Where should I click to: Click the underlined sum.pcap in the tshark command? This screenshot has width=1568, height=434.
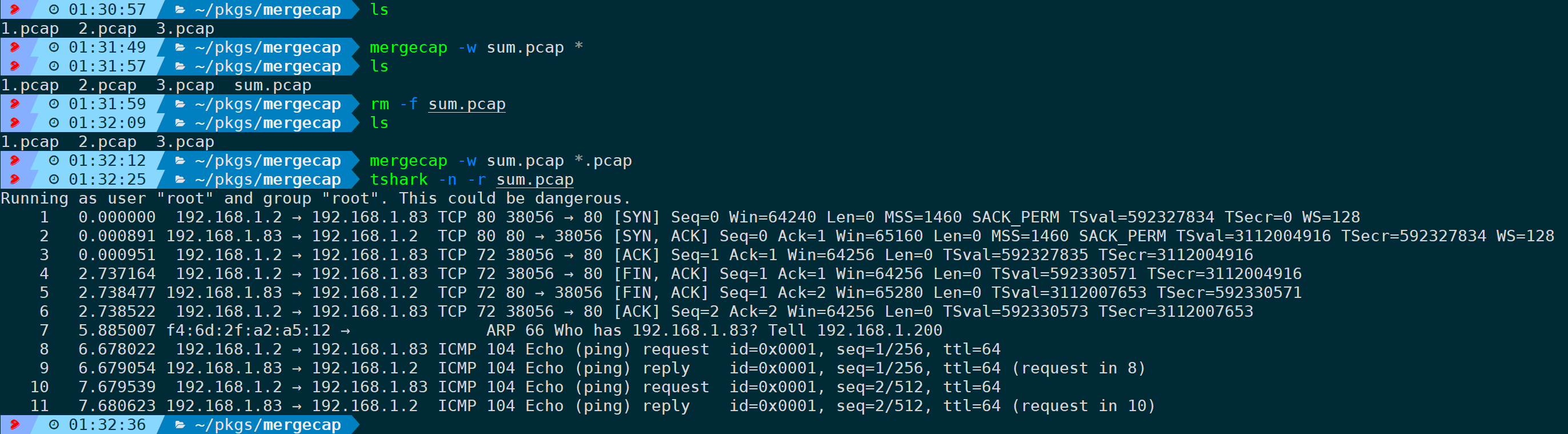point(535,180)
